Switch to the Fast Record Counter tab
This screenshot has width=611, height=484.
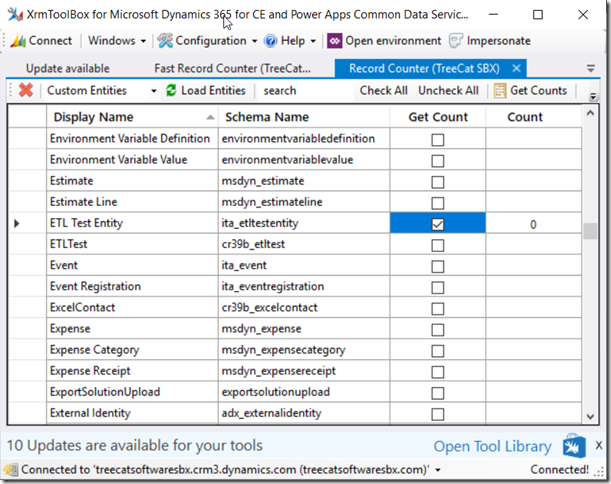point(233,69)
